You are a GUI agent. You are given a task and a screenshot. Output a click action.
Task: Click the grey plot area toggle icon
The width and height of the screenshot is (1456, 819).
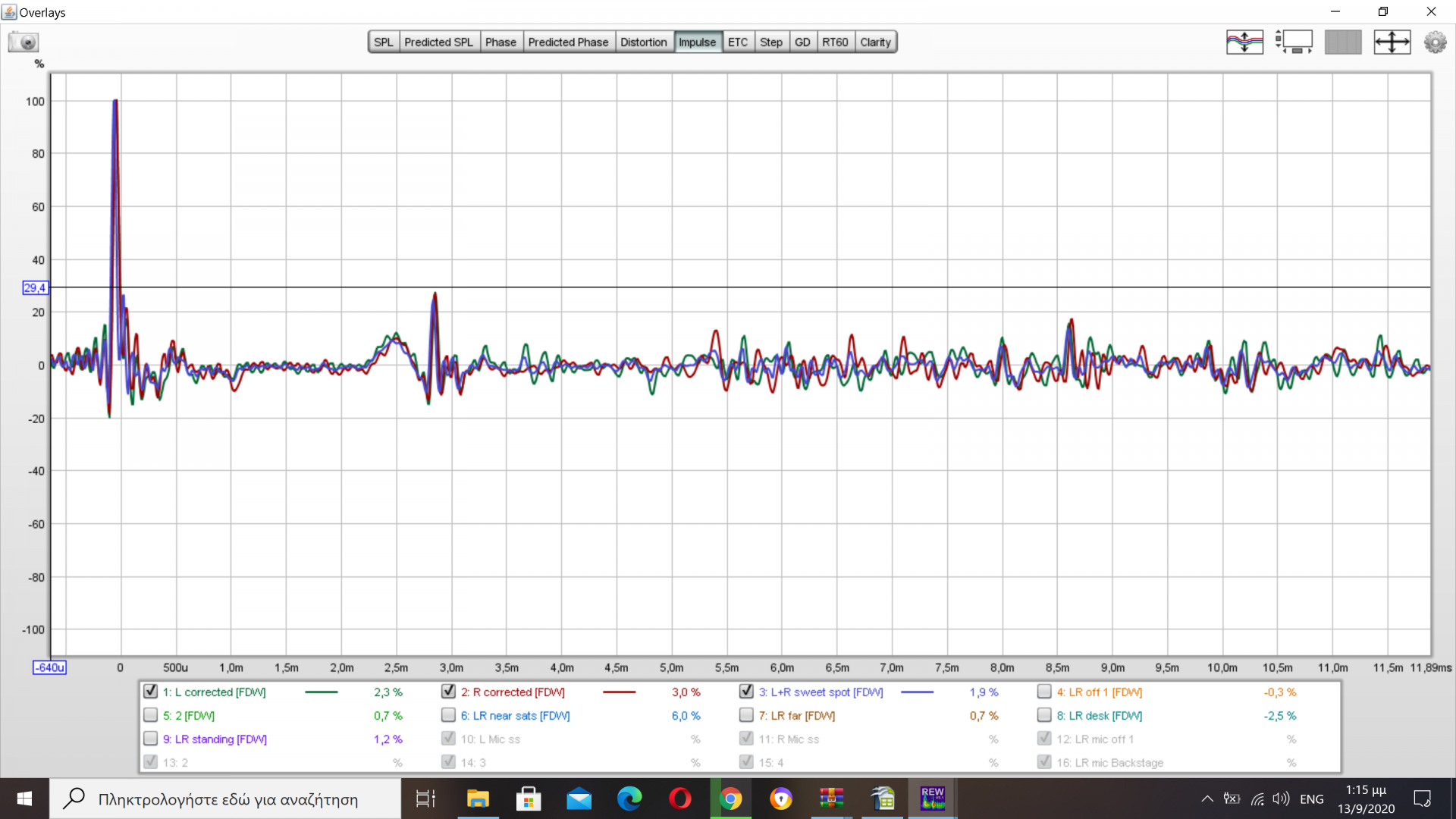coord(1343,42)
